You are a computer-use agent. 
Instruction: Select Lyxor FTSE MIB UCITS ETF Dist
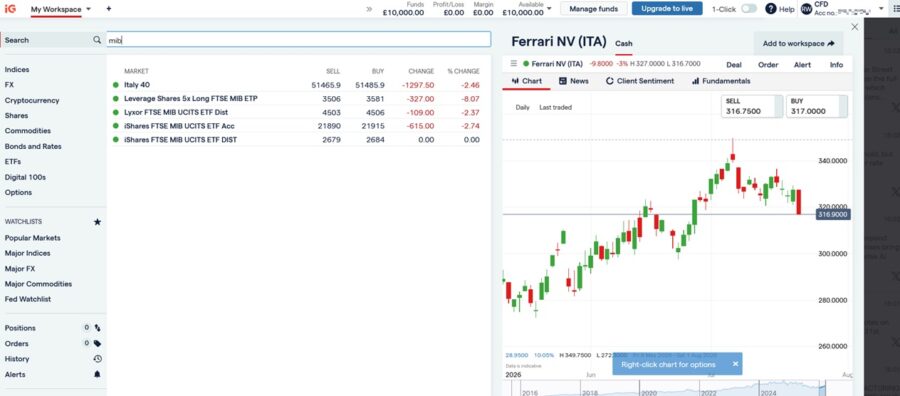(297, 112)
